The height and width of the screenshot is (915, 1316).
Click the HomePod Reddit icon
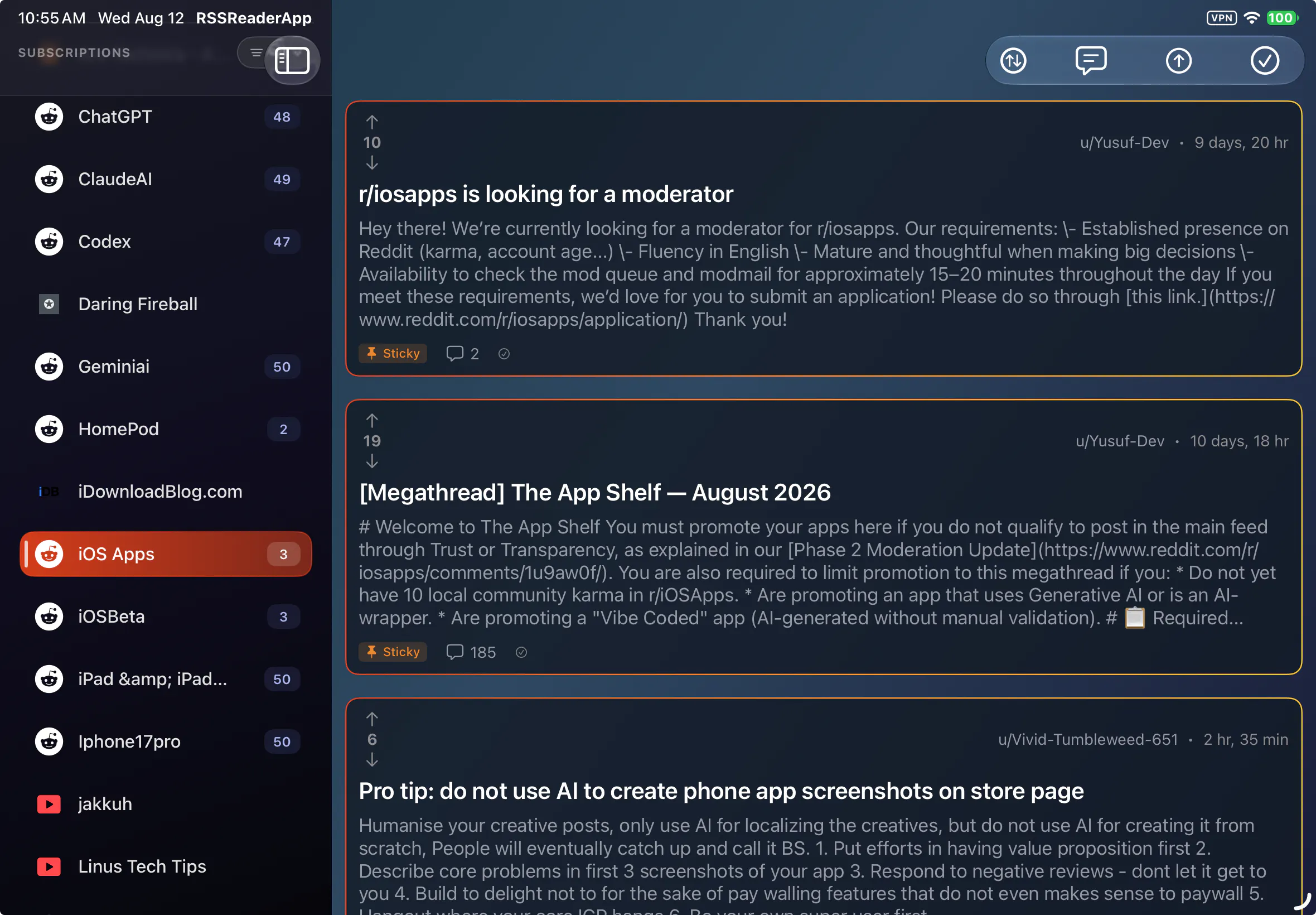pyautogui.click(x=49, y=429)
